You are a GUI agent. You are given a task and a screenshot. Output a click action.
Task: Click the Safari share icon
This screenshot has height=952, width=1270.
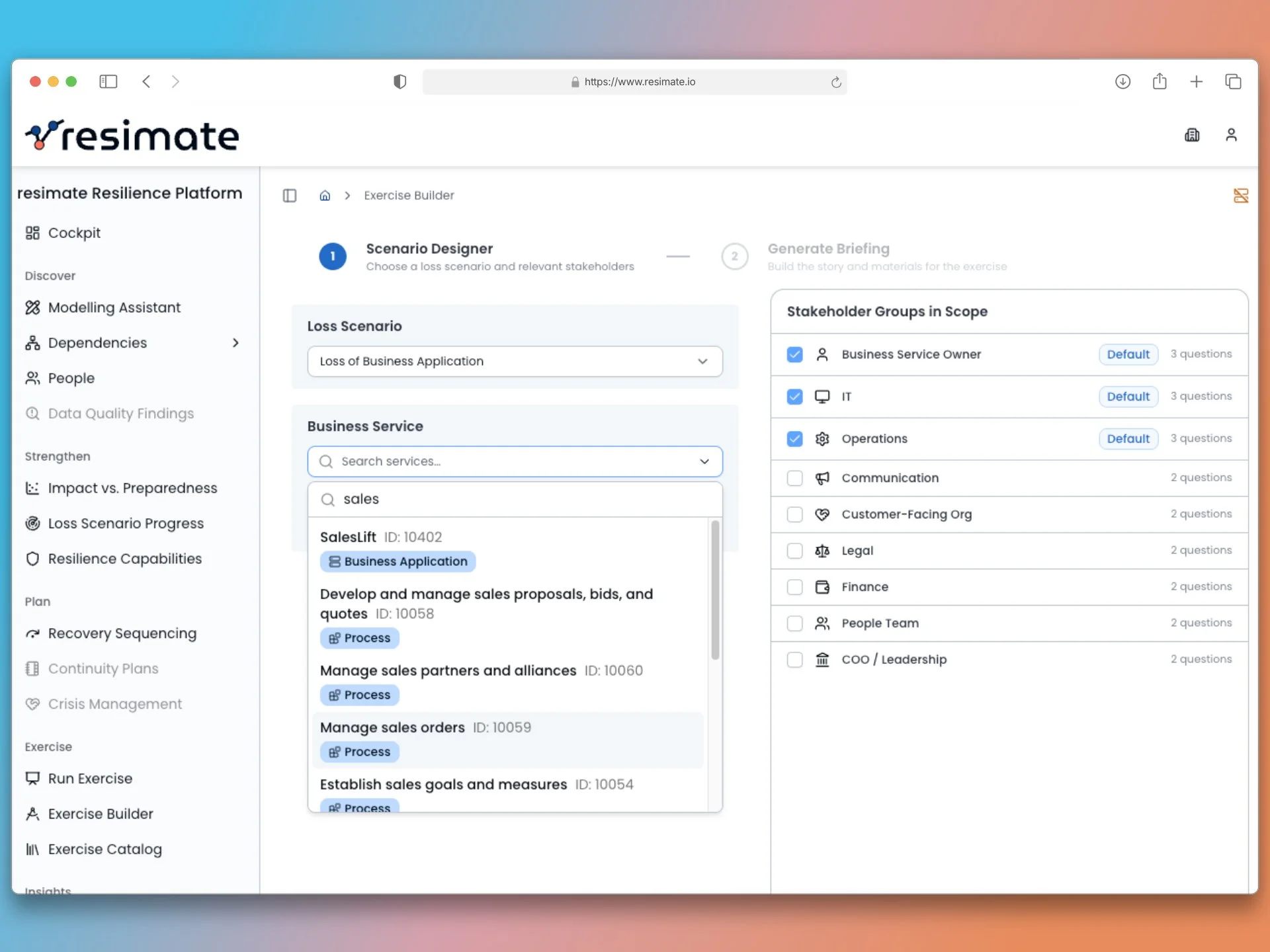point(1160,81)
